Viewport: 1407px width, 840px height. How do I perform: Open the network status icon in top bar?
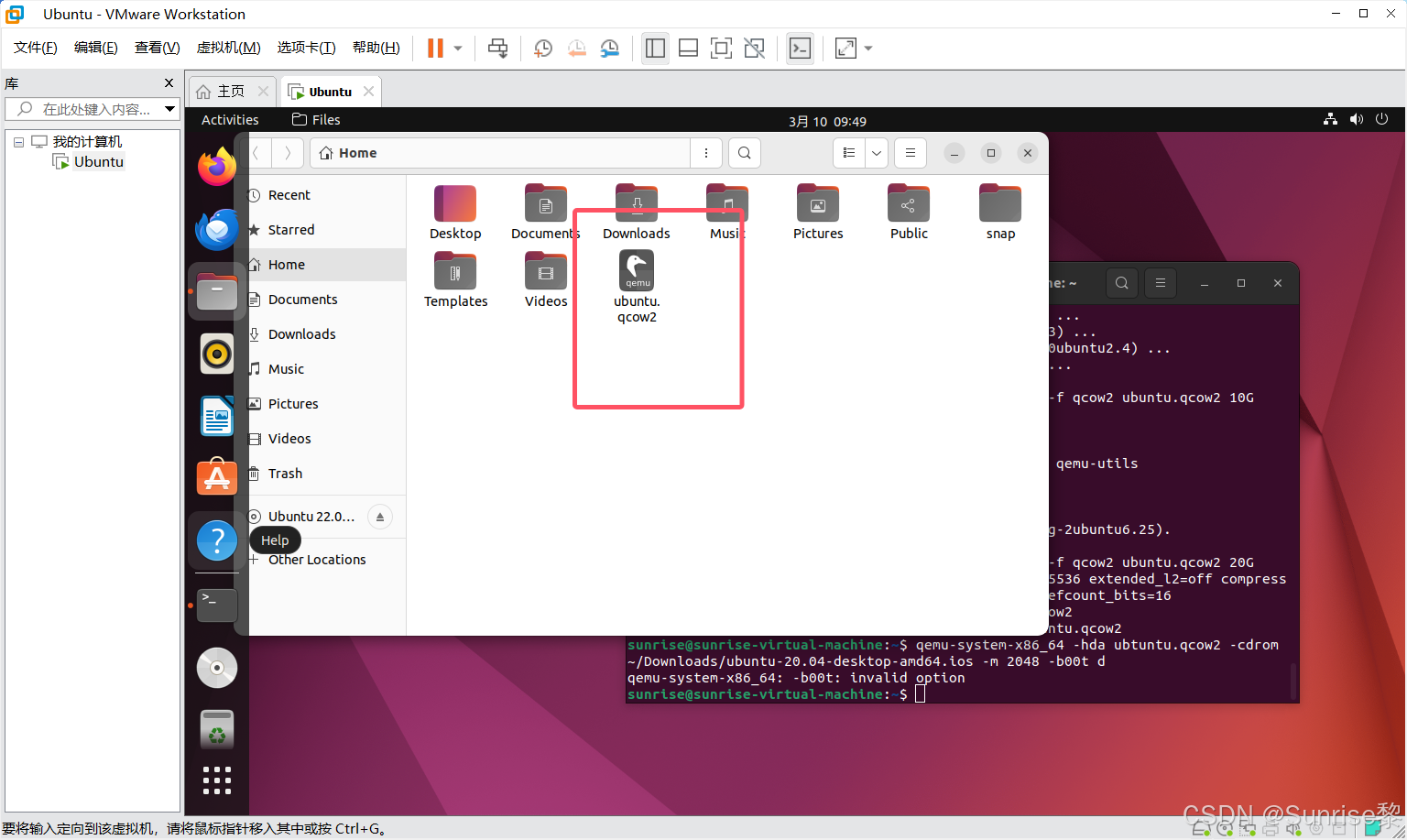[x=1330, y=120]
